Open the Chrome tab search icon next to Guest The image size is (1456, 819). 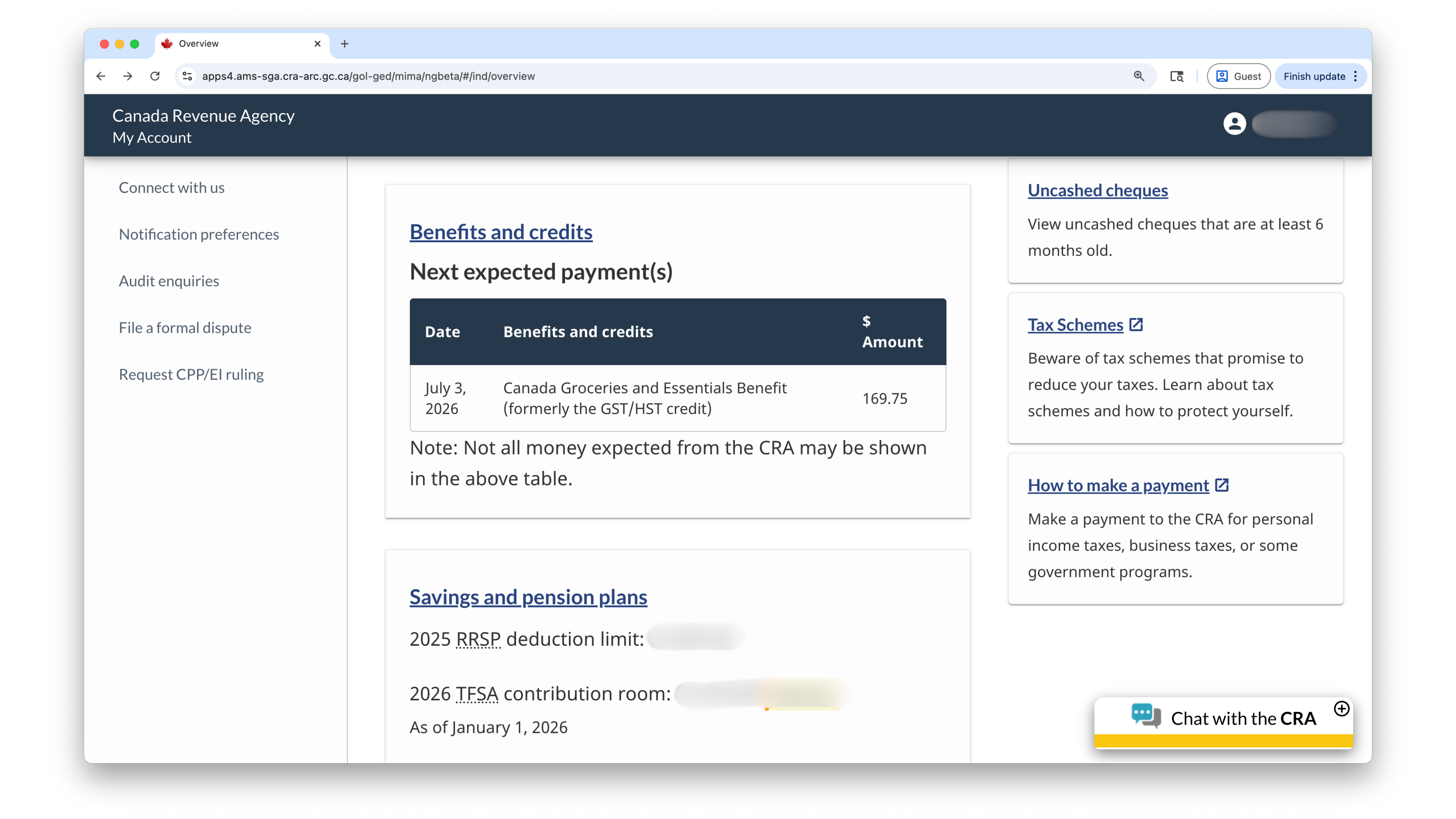1176,76
